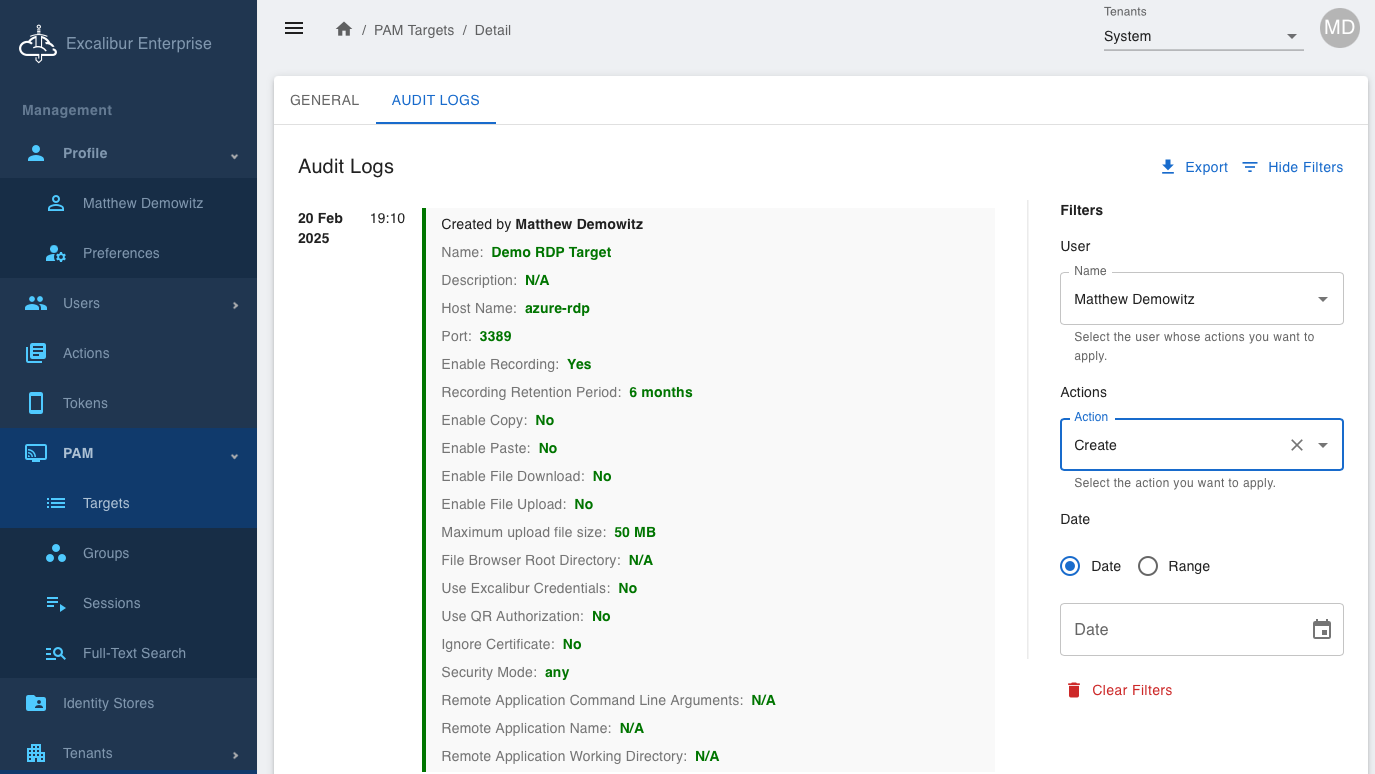Select the Date radio button
Image resolution: width=1375 pixels, height=774 pixels.
pyautogui.click(x=1070, y=566)
